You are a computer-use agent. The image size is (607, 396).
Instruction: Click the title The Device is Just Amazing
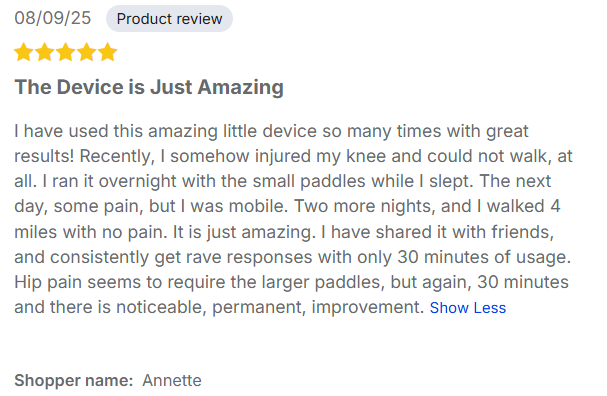[149, 87]
